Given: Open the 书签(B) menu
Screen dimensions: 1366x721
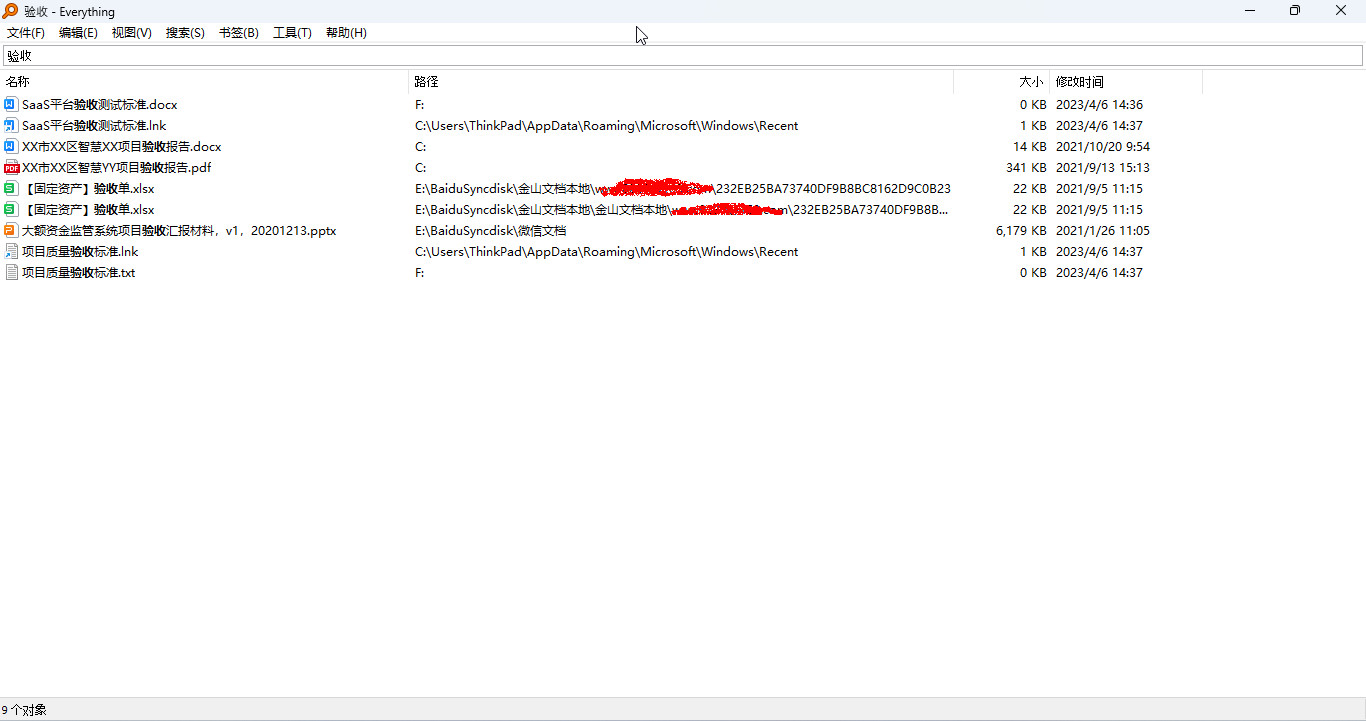Looking at the screenshot, I should [x=239, y=33].
